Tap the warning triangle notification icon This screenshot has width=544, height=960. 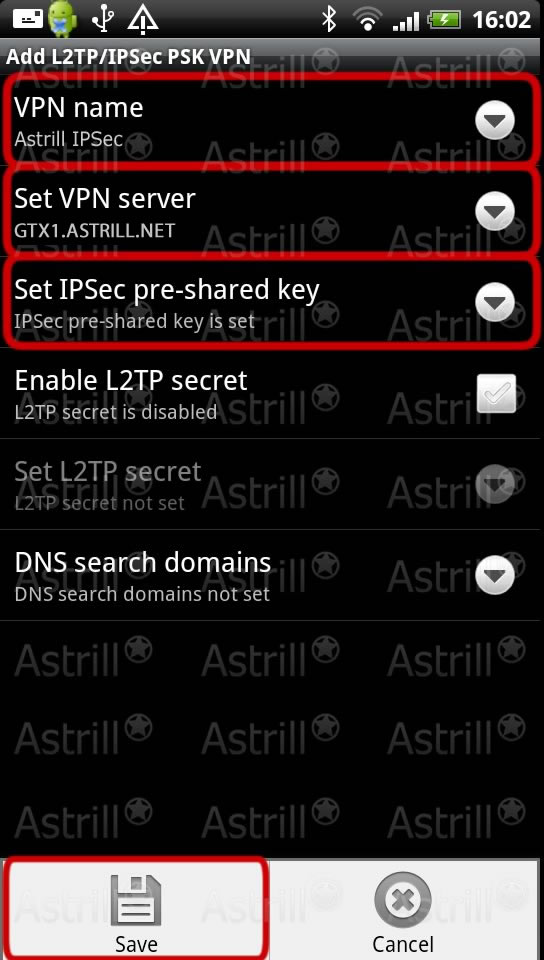point(143,19)
